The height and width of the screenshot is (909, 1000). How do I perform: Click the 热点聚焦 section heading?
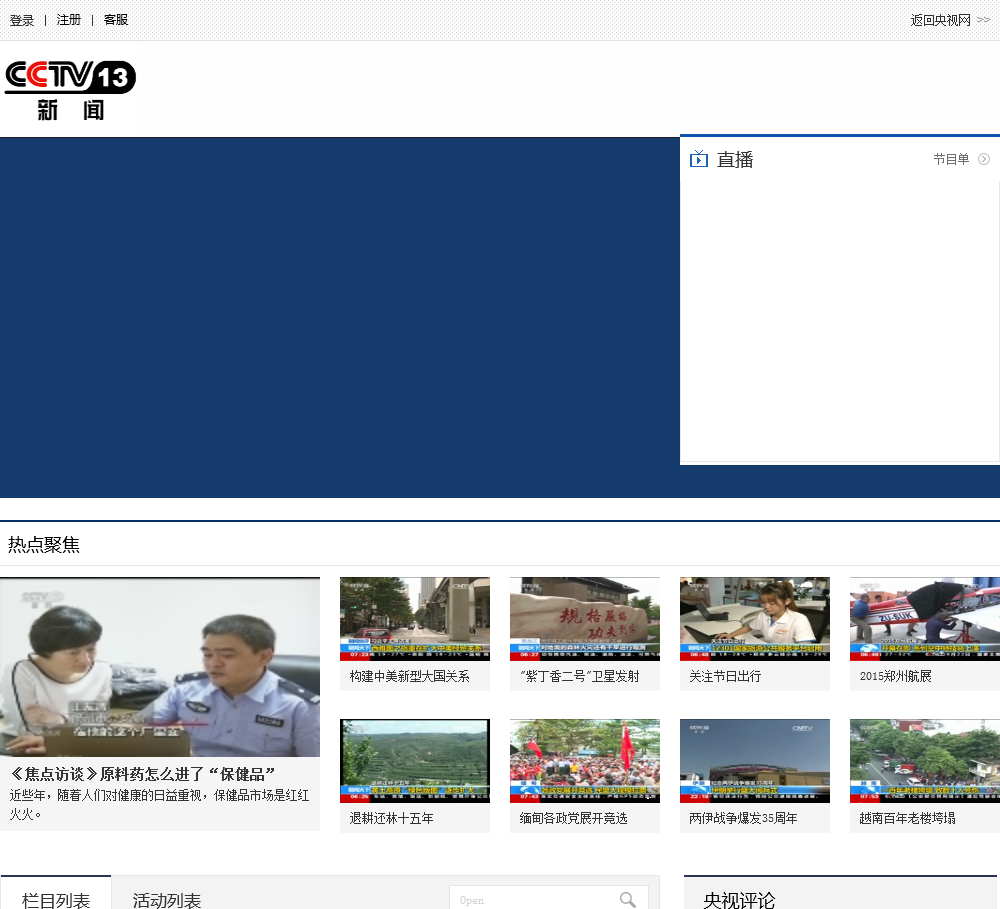point(44,545)
